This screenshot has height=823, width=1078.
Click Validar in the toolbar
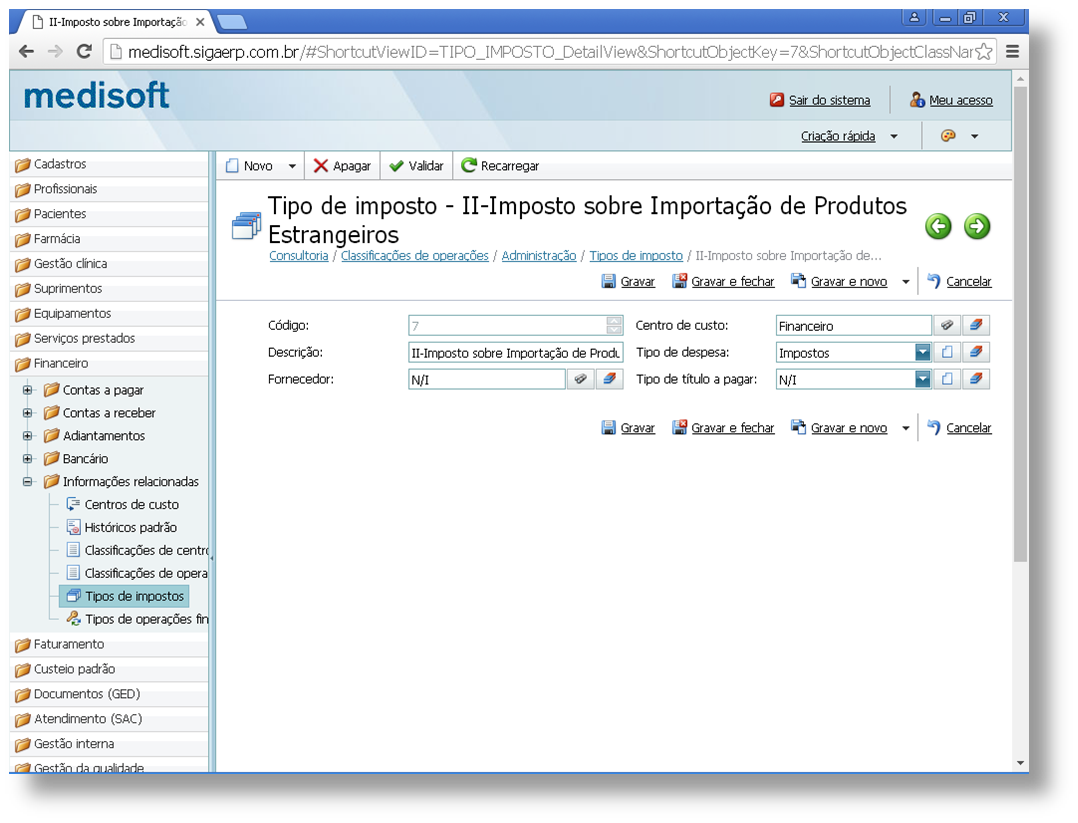coord(416,166)
